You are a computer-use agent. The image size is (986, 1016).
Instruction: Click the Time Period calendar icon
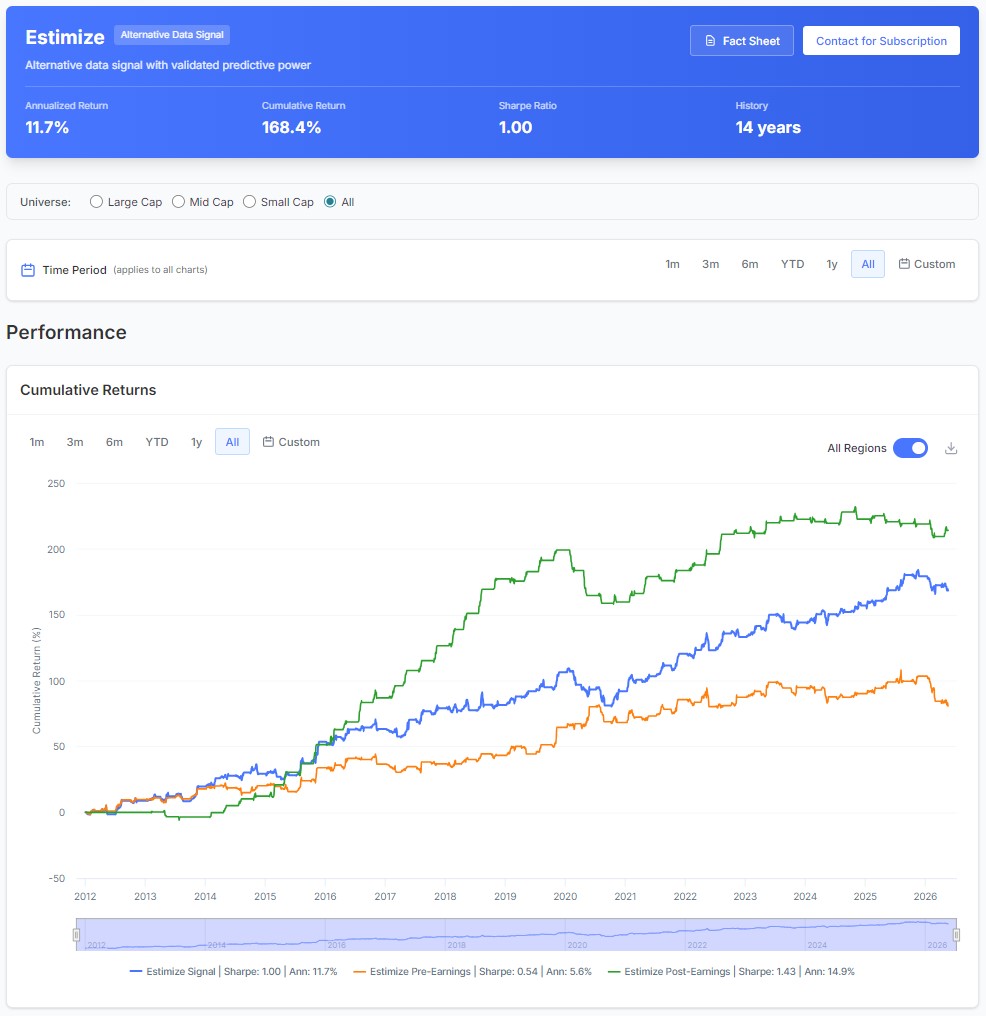pos(28,270)
